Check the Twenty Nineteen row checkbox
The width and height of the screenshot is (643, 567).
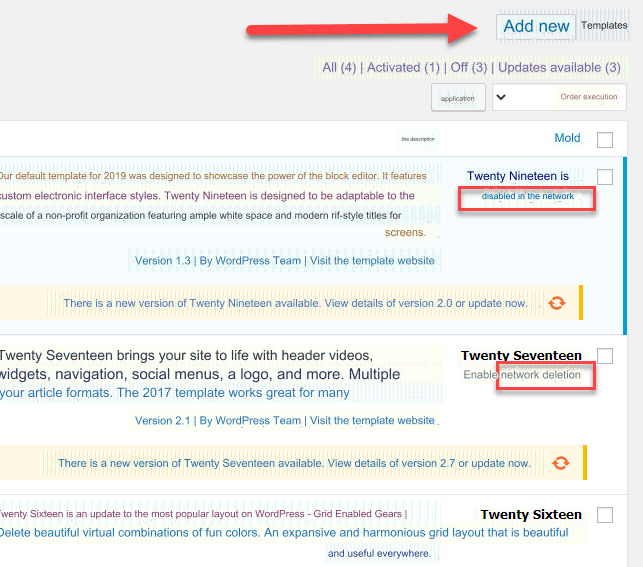[605, 177]
